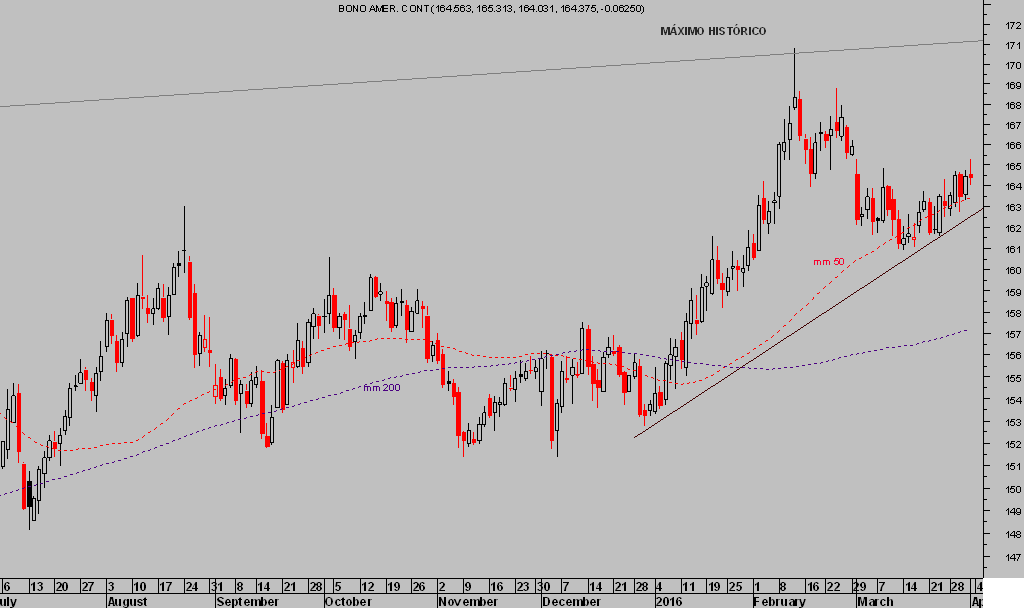Click the 'August' month label on time axis

coord(127,601)
